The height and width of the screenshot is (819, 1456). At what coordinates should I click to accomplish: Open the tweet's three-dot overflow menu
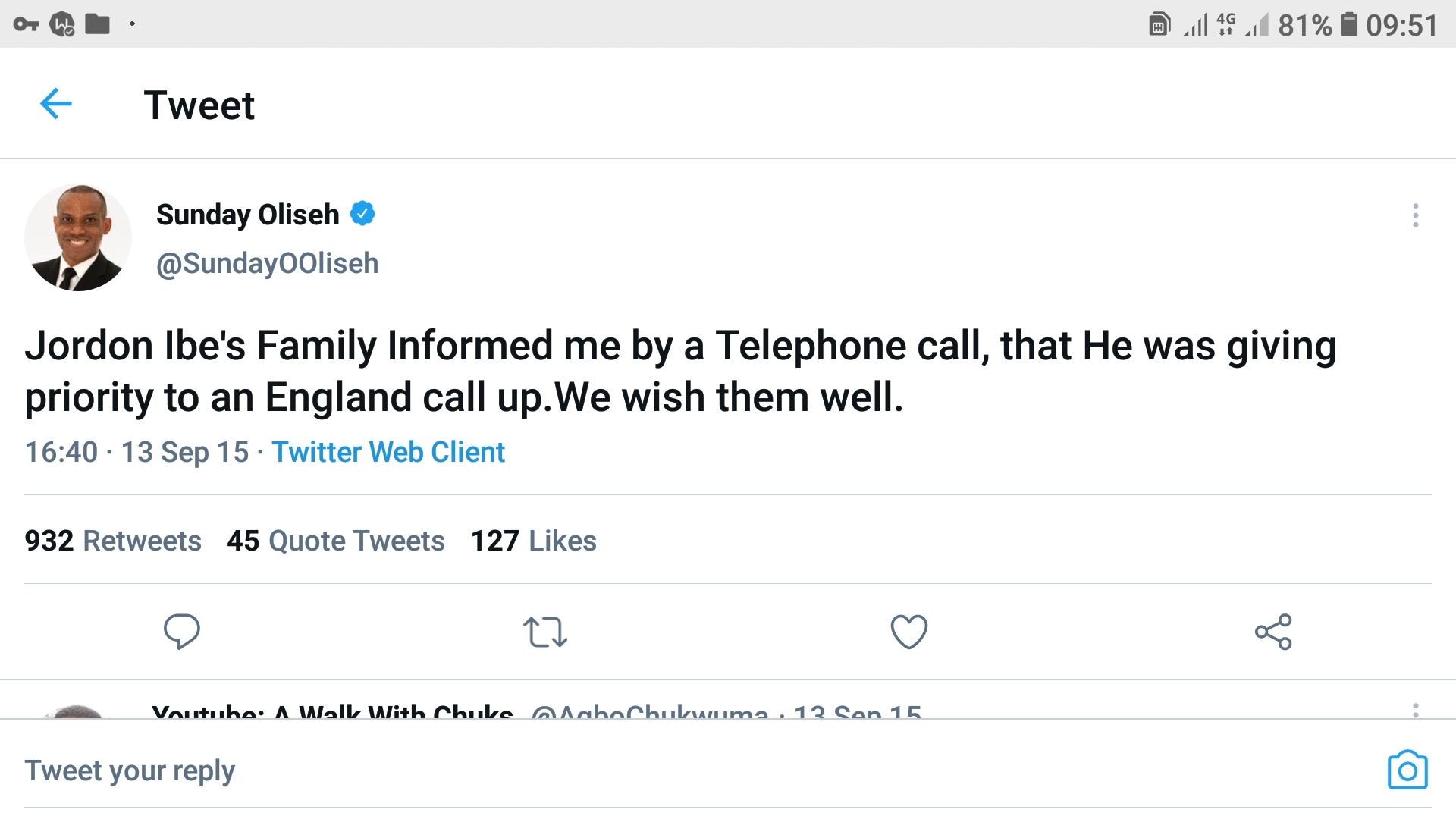(x=1415, y=215)
